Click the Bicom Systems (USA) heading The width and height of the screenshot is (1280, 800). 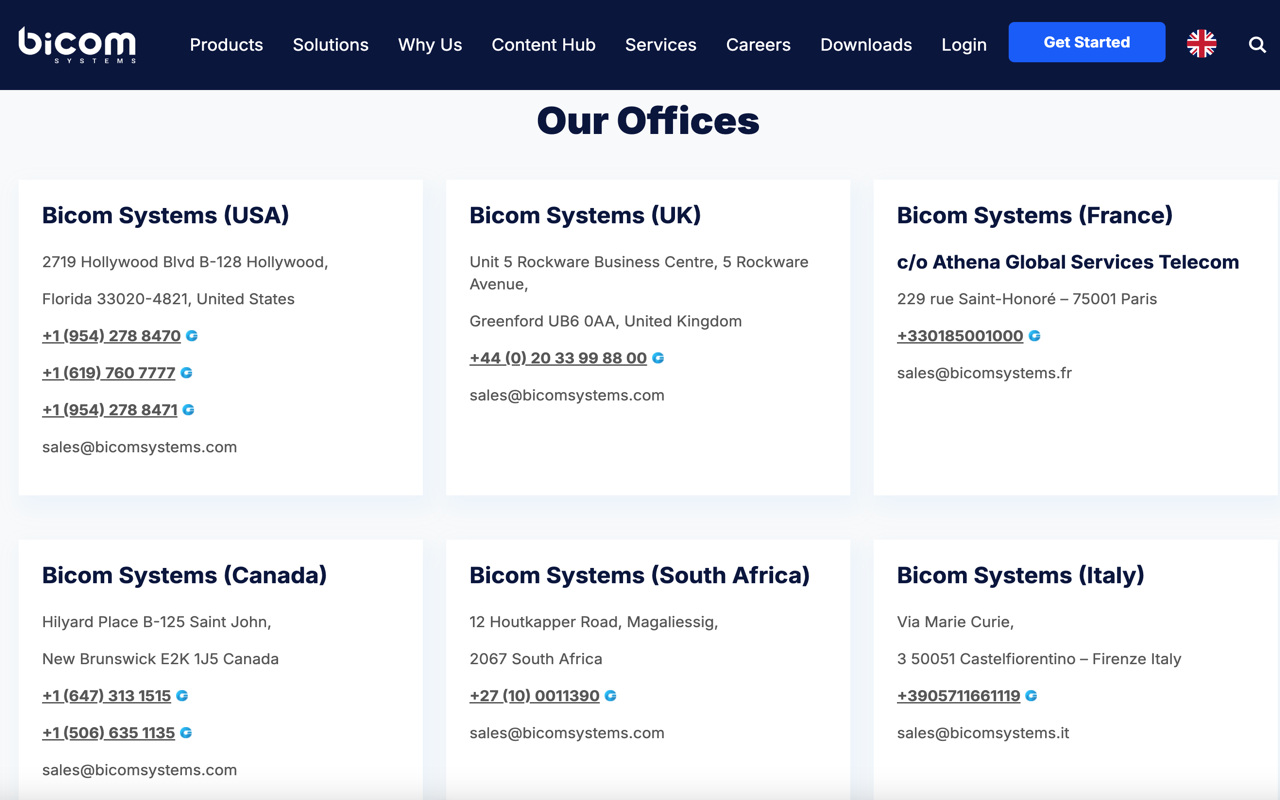pyautogui.click(x=165, y=215)
